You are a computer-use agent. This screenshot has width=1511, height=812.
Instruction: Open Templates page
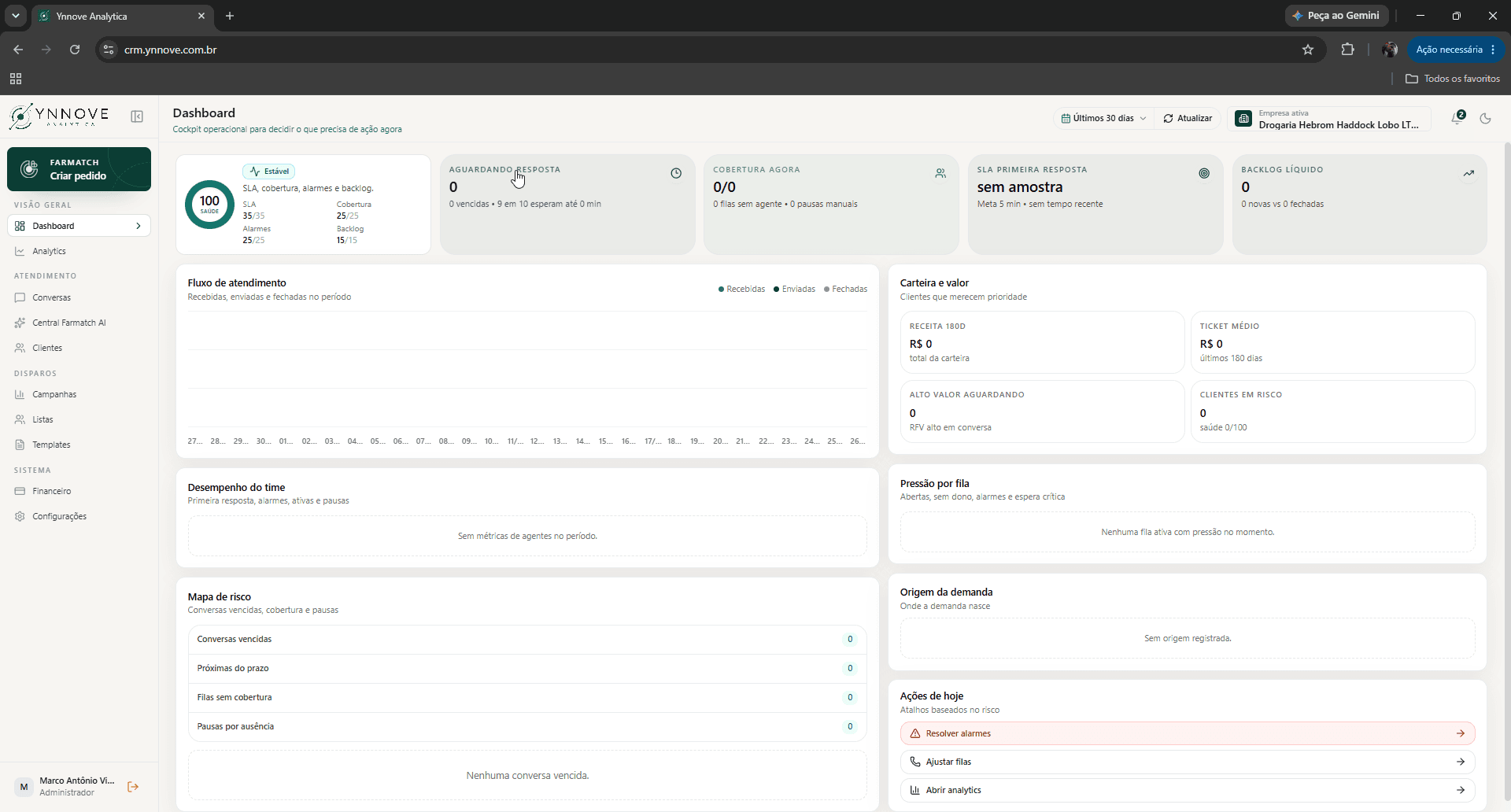[x=79, y=445]
